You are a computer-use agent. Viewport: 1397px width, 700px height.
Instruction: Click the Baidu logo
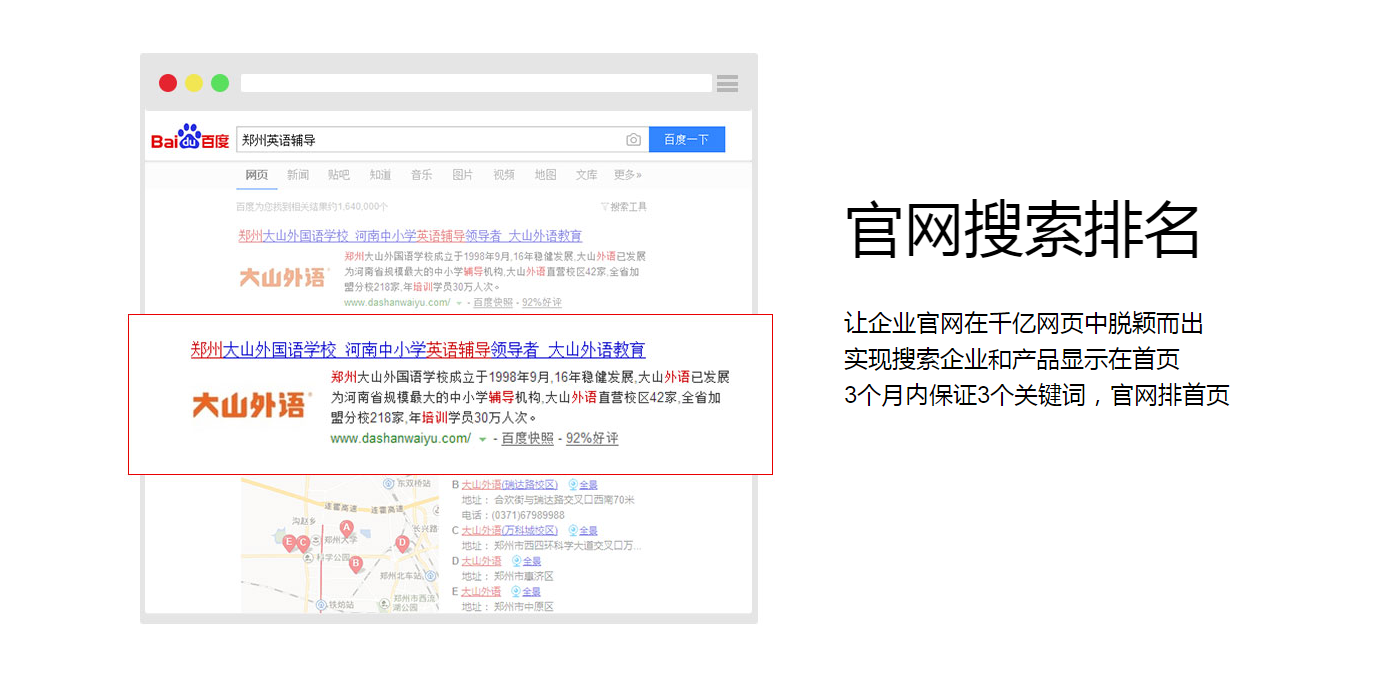pos(190,138)
